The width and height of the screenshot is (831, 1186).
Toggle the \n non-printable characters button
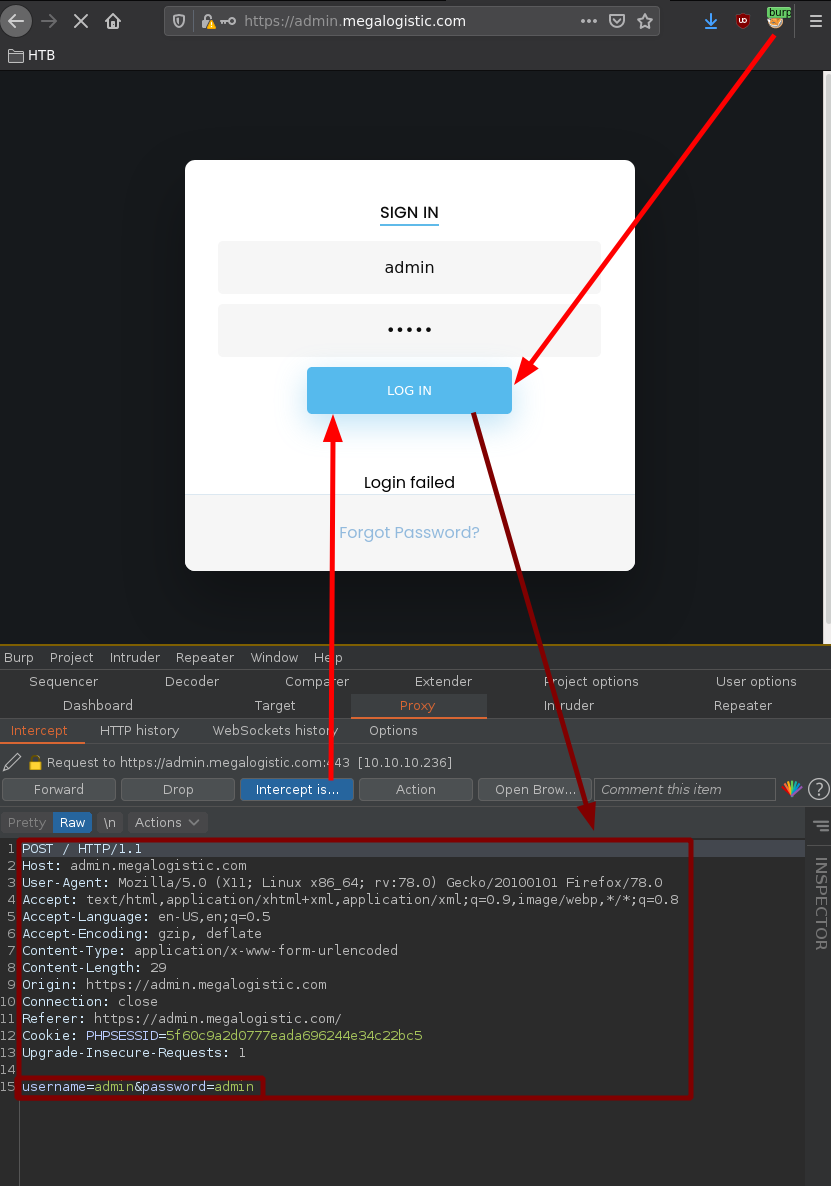coord(110,822)
